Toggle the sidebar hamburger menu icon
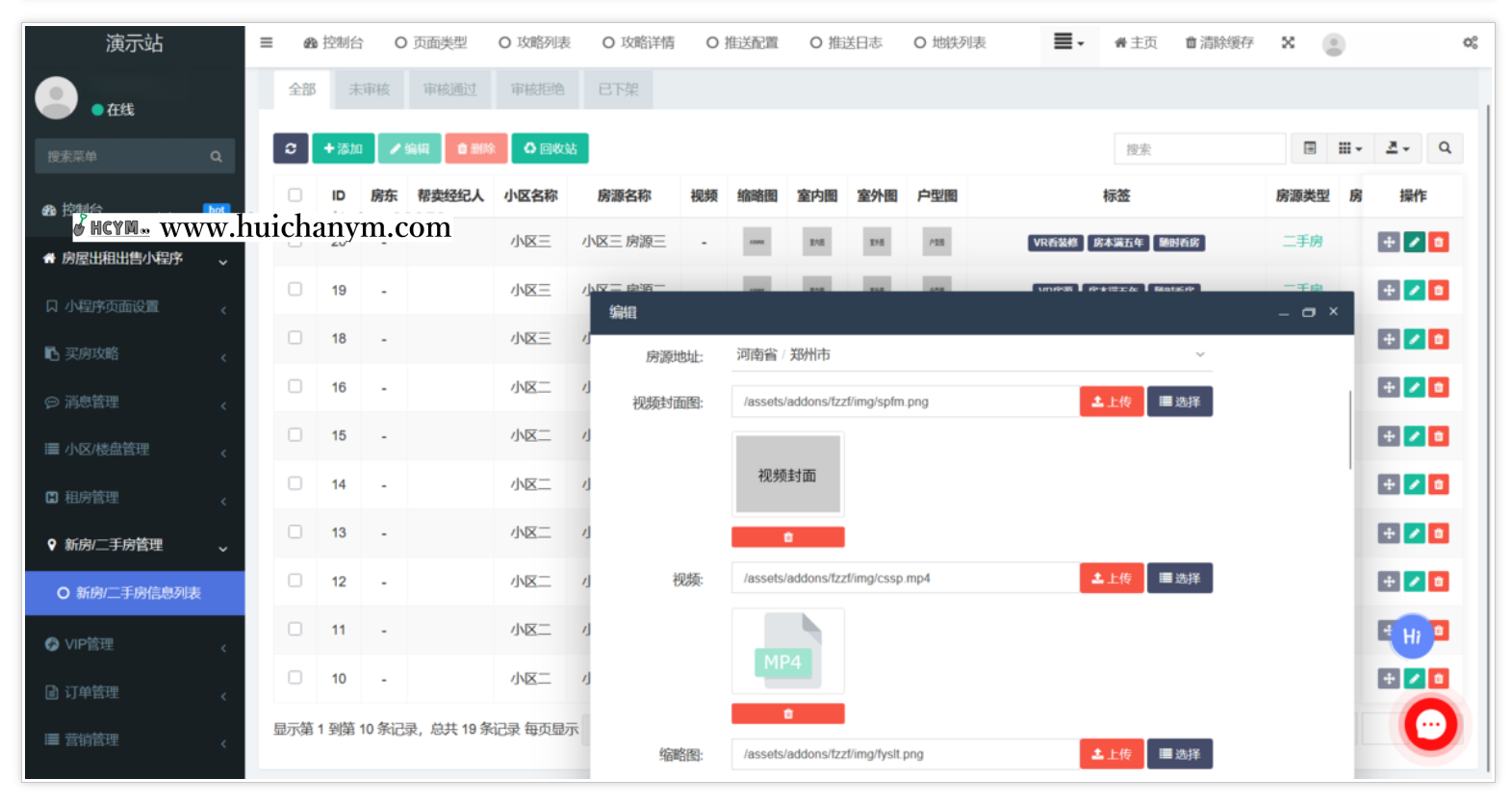1512x805 pixels. coord(267,42)
